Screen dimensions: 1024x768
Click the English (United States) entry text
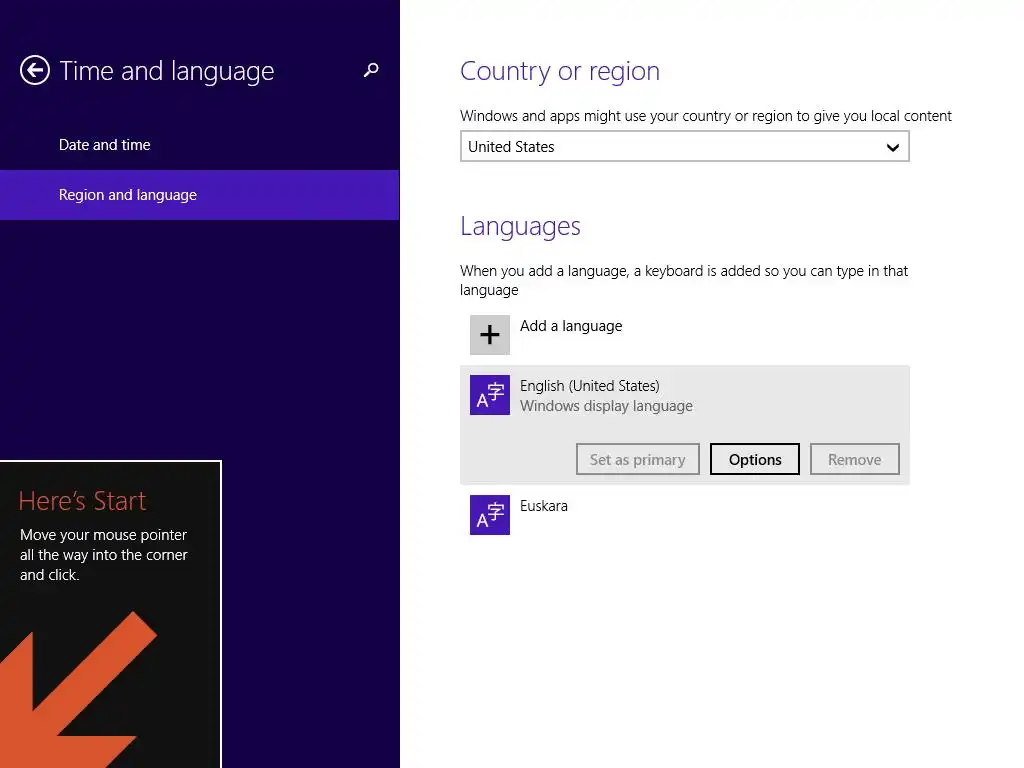(x=590, y=386)
